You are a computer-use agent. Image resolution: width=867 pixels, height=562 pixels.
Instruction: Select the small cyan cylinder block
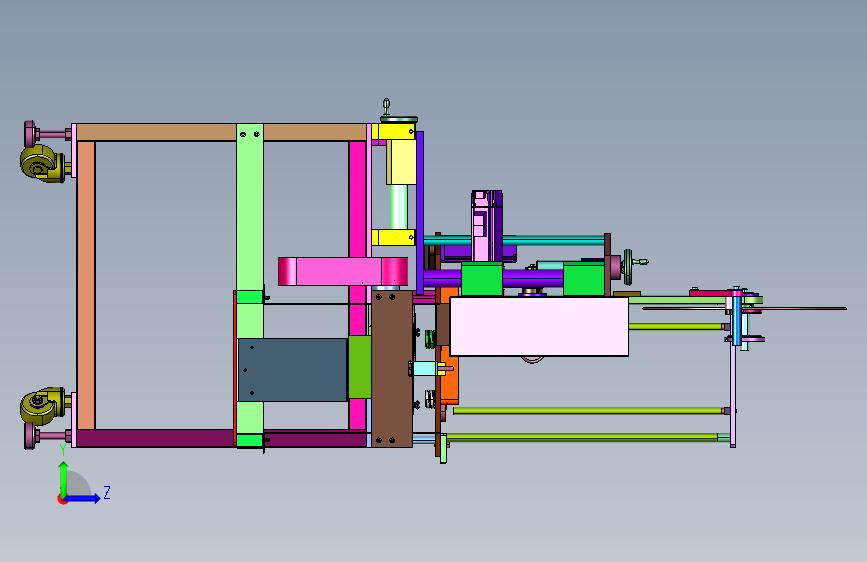tap(425, 368)
